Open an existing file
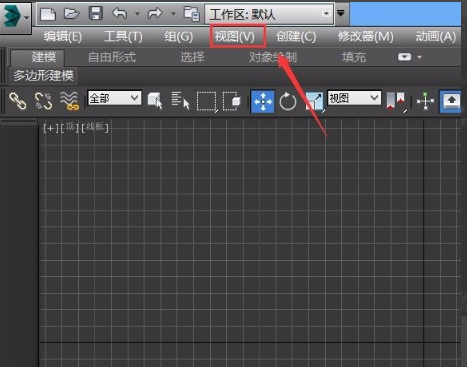Viewport: 467px width, 367px height. point(72,14)
